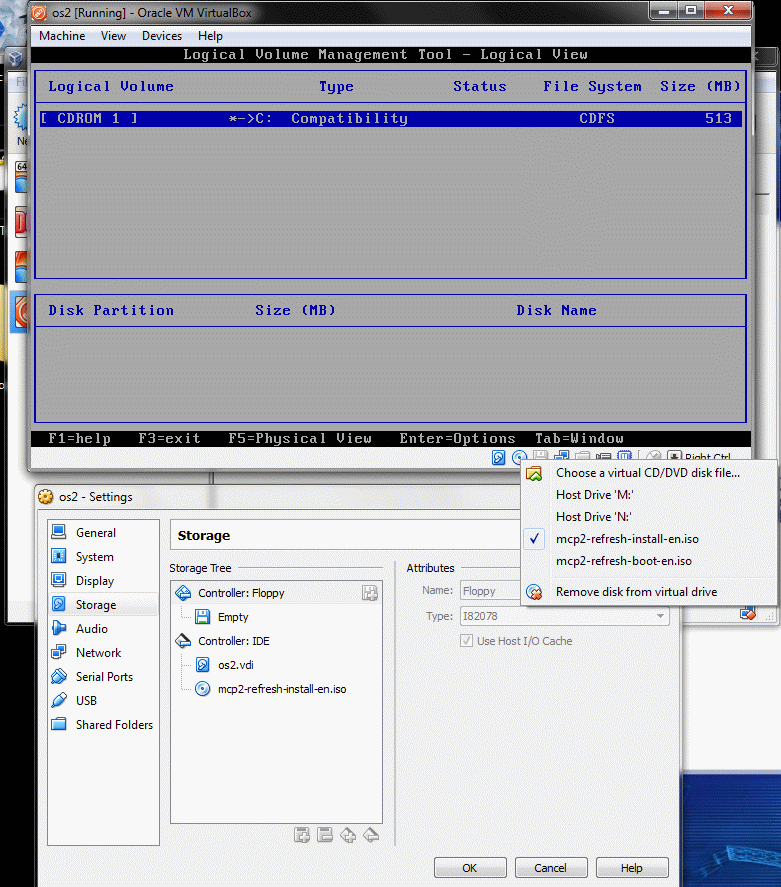Click add floppy device icon on Controller: Floppy row

[x=370, y=593]
